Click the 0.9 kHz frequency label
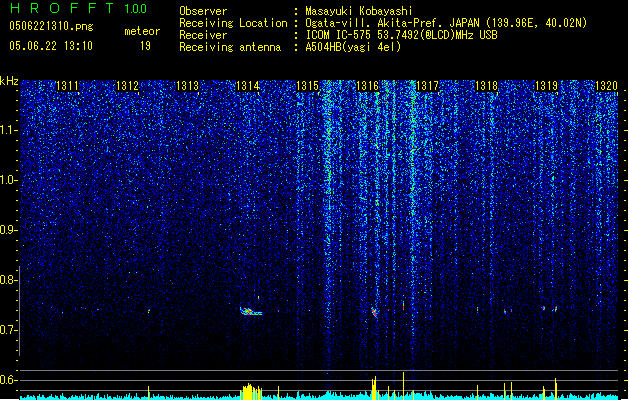This screenshot has height=400, width=629. coord(8,230)
